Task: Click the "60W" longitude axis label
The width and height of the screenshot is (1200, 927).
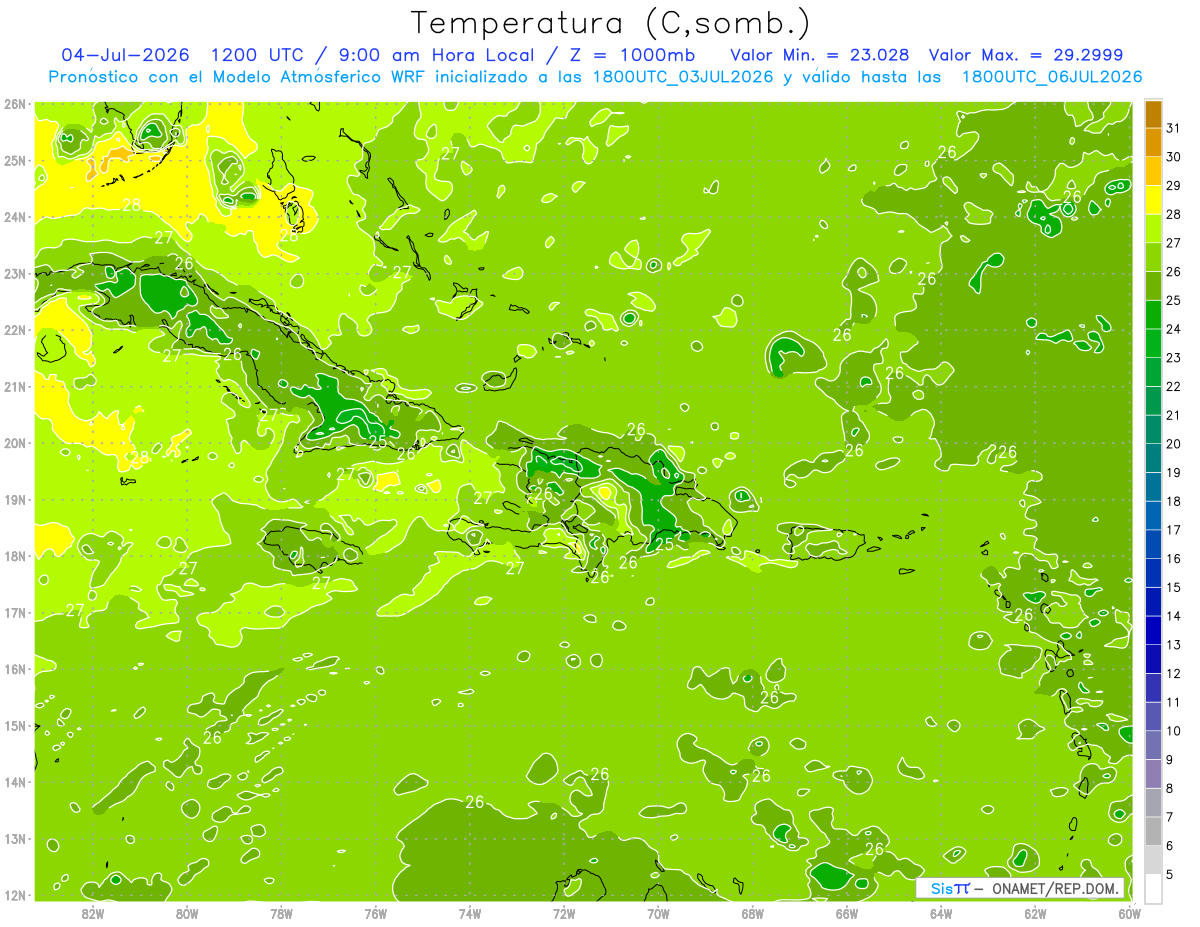Action: click(x=1130, y=912)
